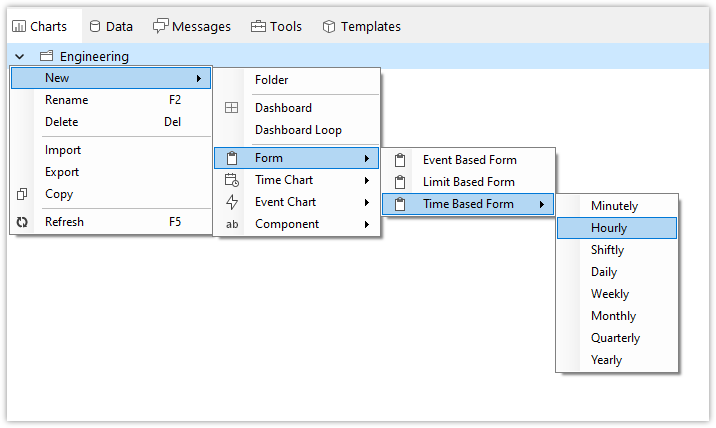This screenshot has width=716, height=428.
Task: Click the Templates cube icon
Action: point(329,26)
